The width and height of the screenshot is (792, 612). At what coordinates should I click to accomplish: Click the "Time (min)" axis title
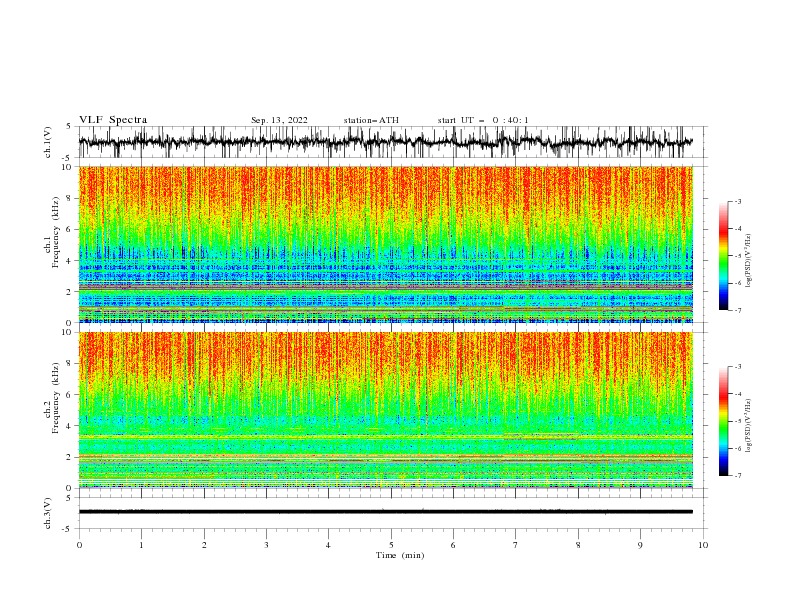pos(400,555)
